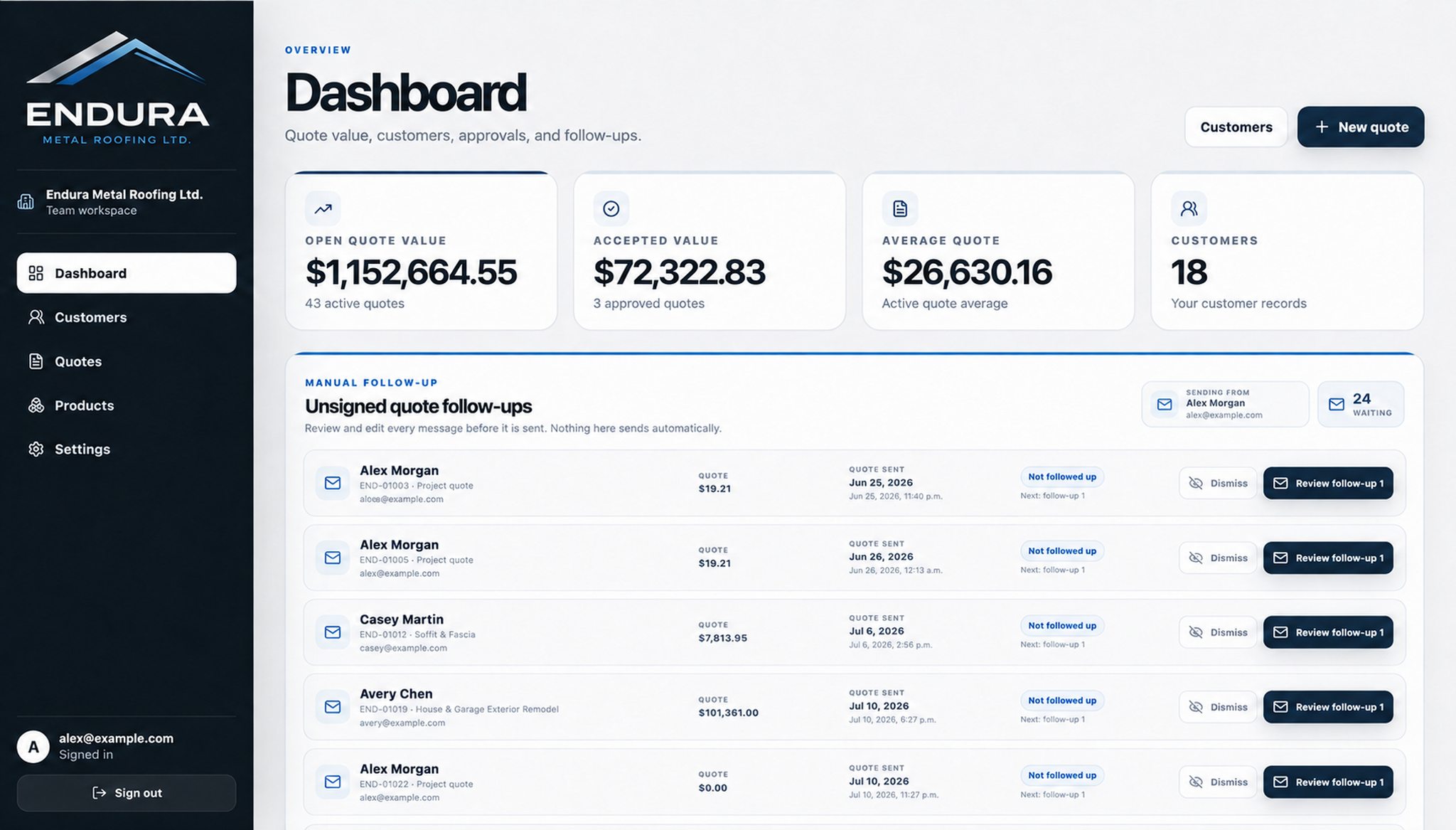Image resolution: width=1456 pixels, height=830 pixels.
Task: Click END-01012 Soffit & Fascia text
Action: [417, 634]
